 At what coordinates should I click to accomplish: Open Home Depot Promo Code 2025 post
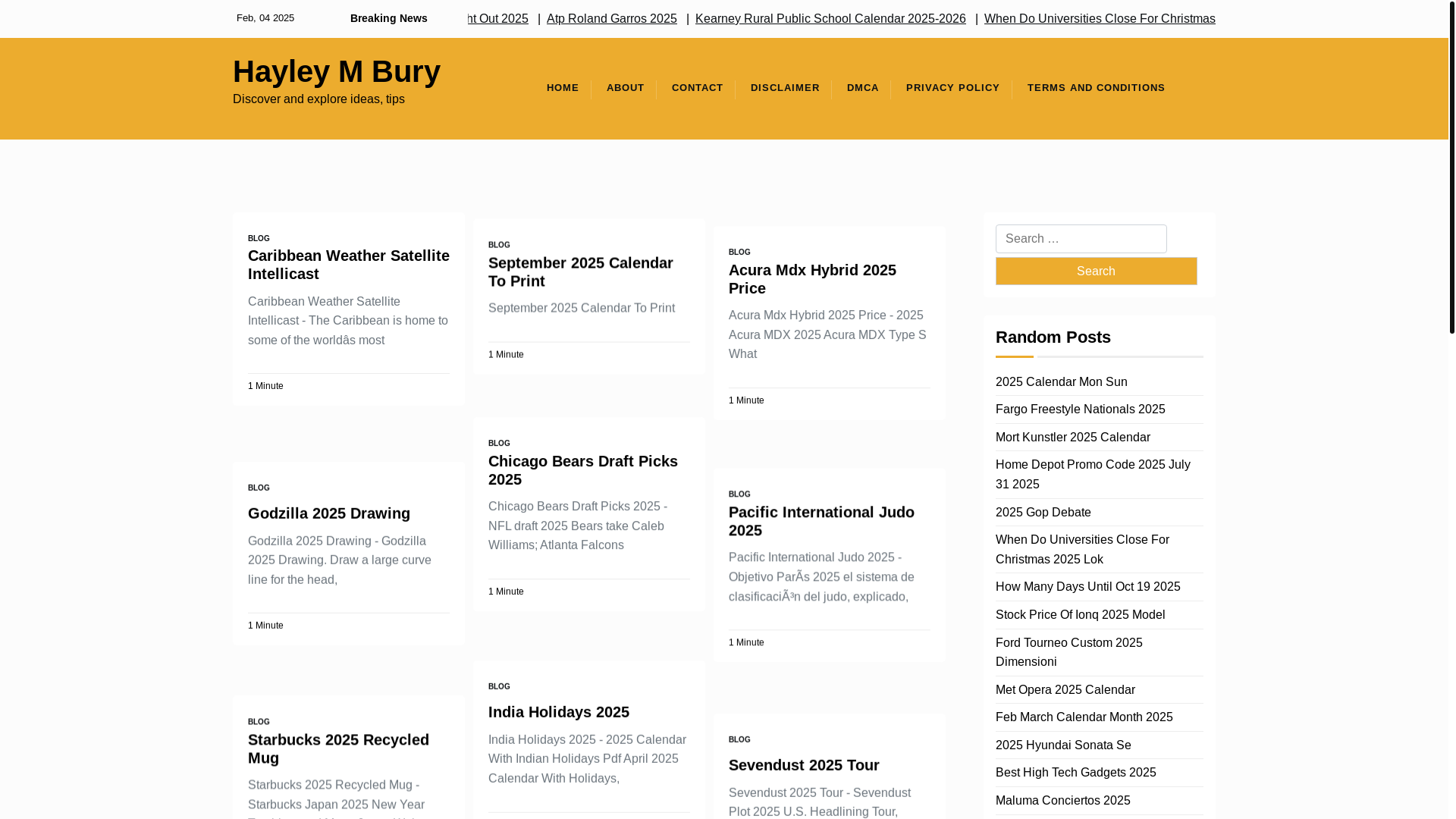pyautogui.click(x=1093, y=474)
